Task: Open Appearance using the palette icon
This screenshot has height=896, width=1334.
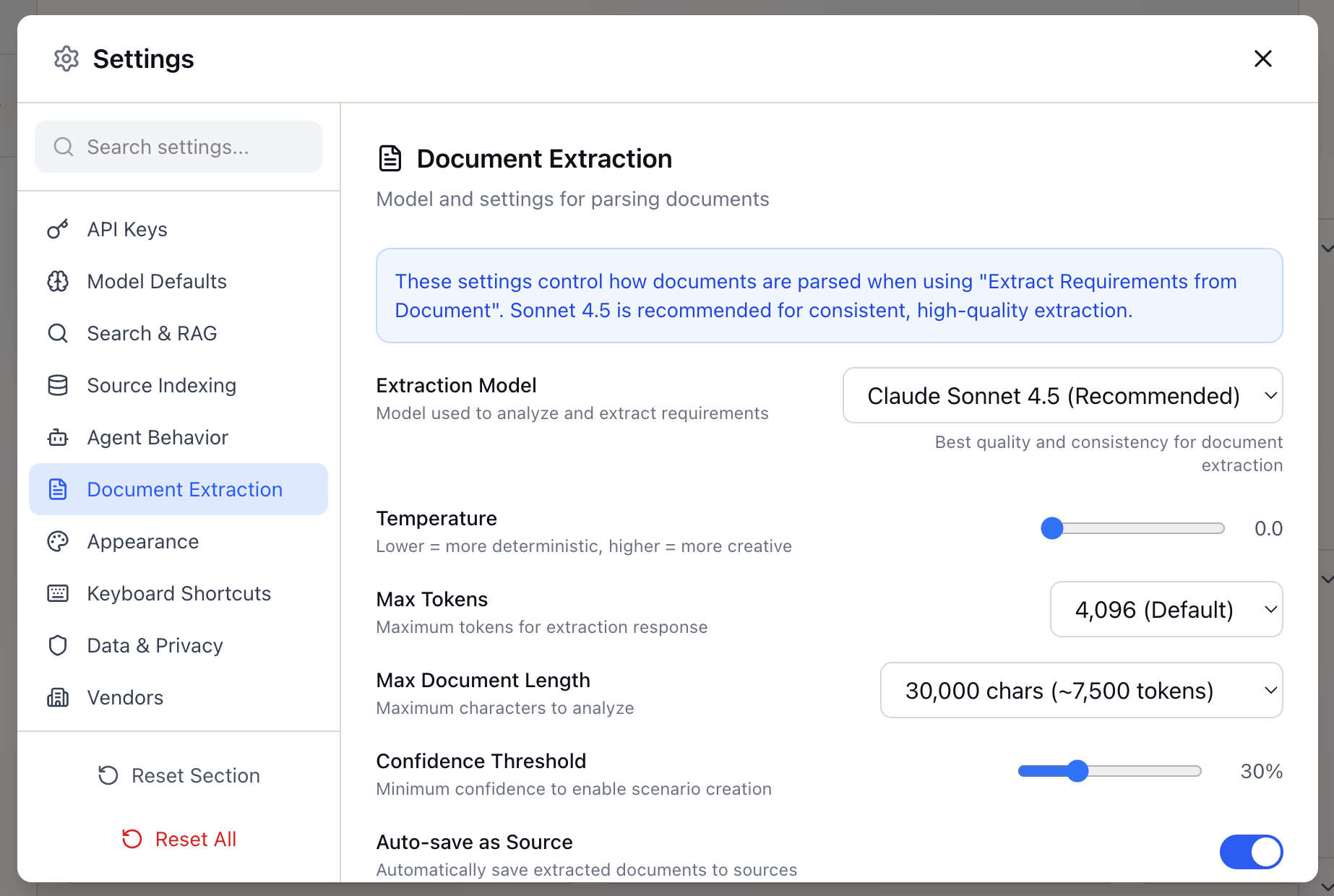Action: (58, 541)
